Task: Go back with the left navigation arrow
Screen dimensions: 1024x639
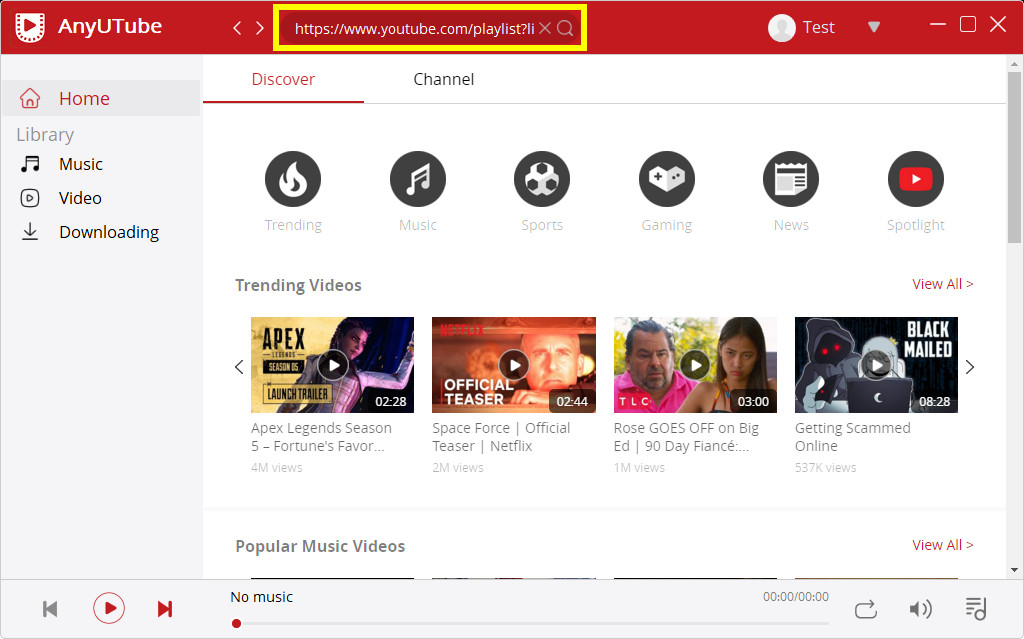Action: (x=237, y=28)
